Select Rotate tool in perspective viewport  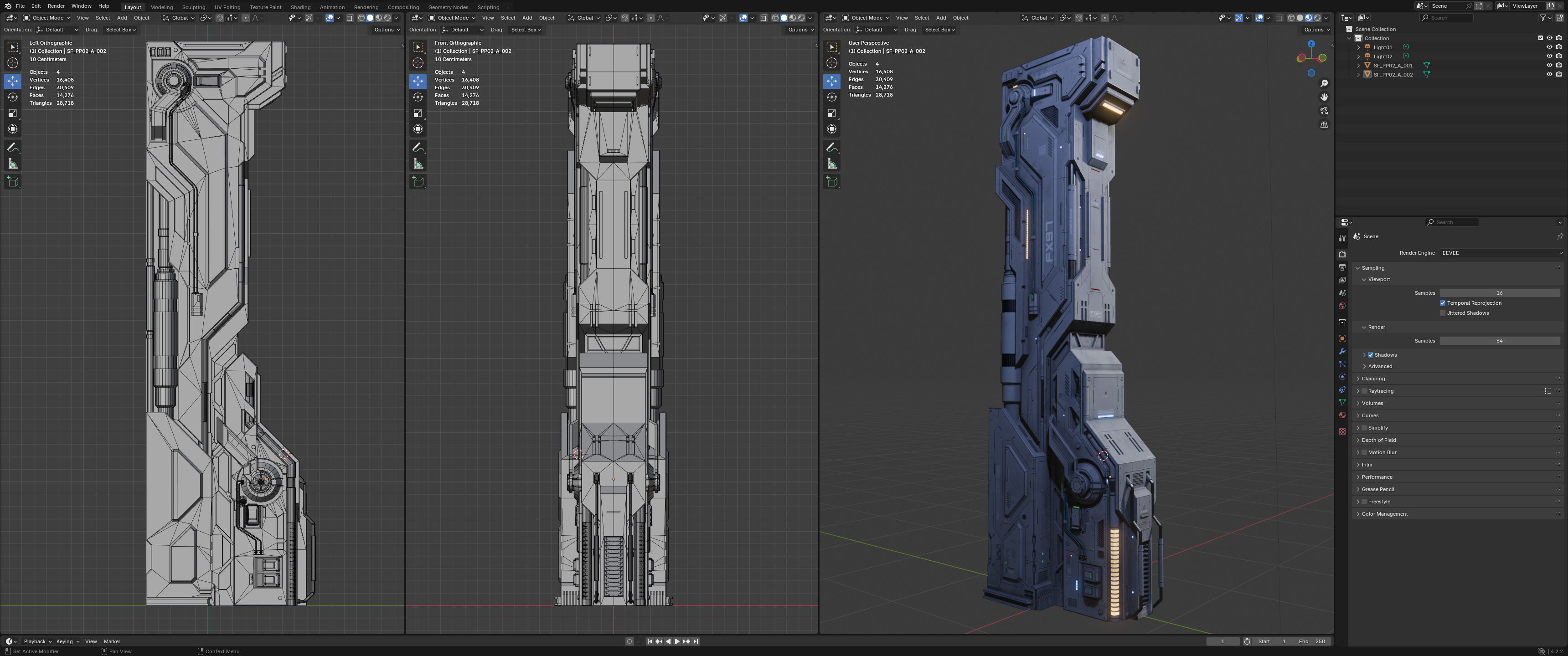coord(831,97)
